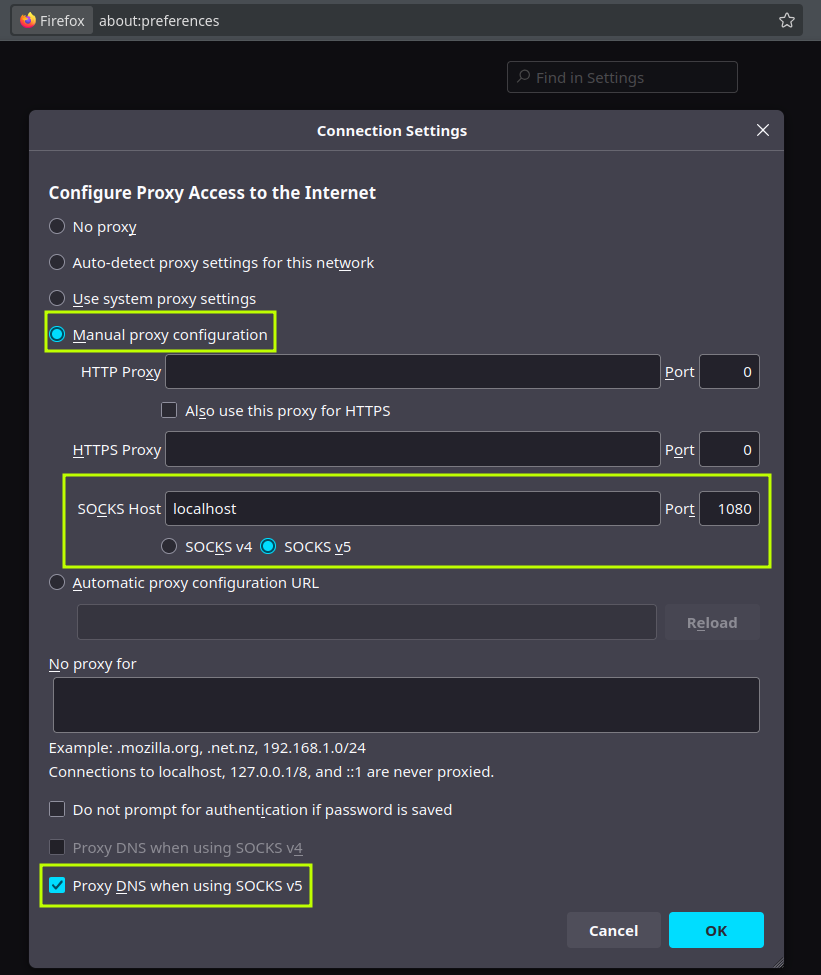
Task: Close the Connection Settings dialog
Action: [762, 131]
